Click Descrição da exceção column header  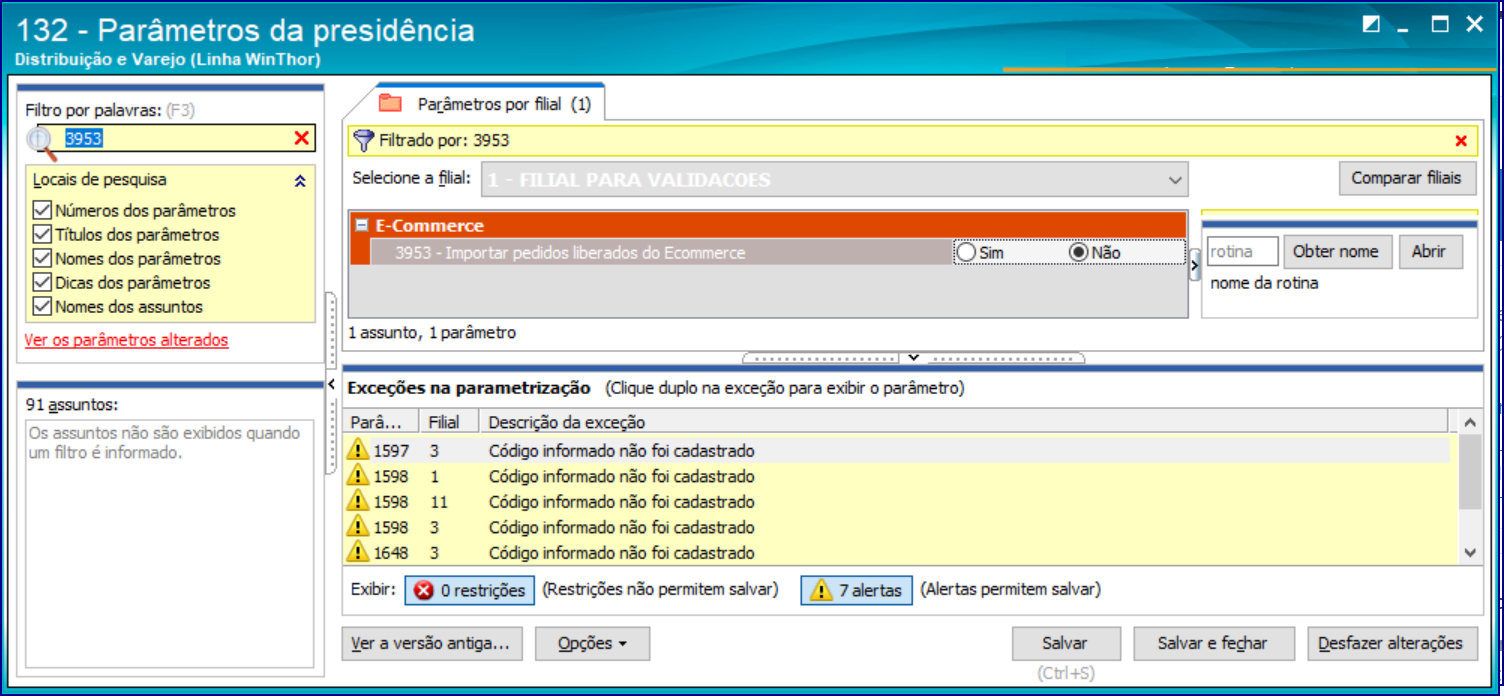point(963,422)
